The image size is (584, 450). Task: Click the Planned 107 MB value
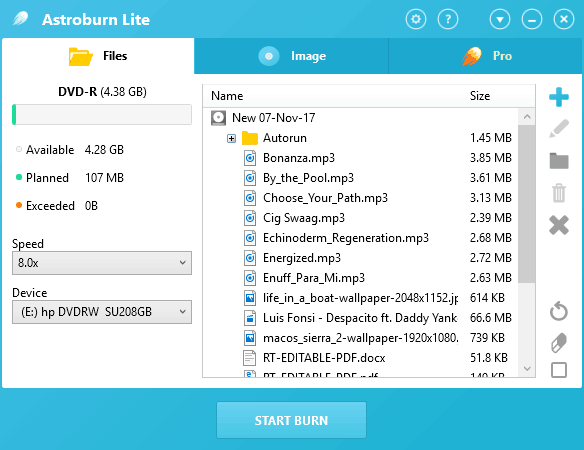[x=104, y=178]
